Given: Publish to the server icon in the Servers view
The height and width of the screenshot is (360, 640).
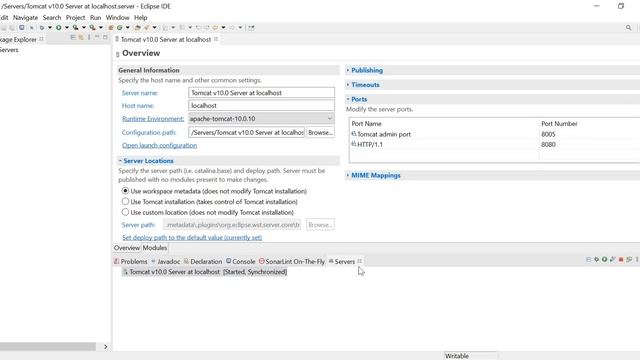Looking at the screenshot, I should 629,260.
